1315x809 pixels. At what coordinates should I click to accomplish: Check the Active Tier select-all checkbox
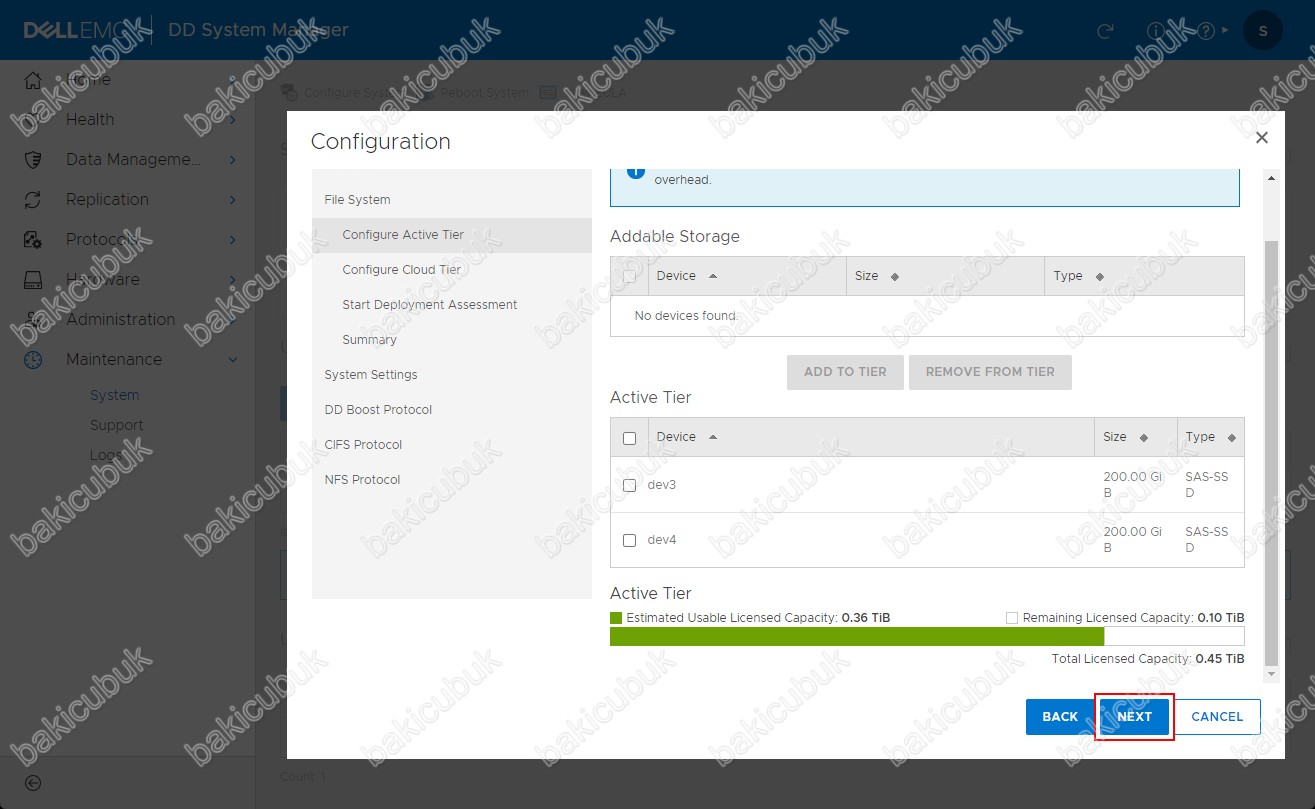pos(629,438)
